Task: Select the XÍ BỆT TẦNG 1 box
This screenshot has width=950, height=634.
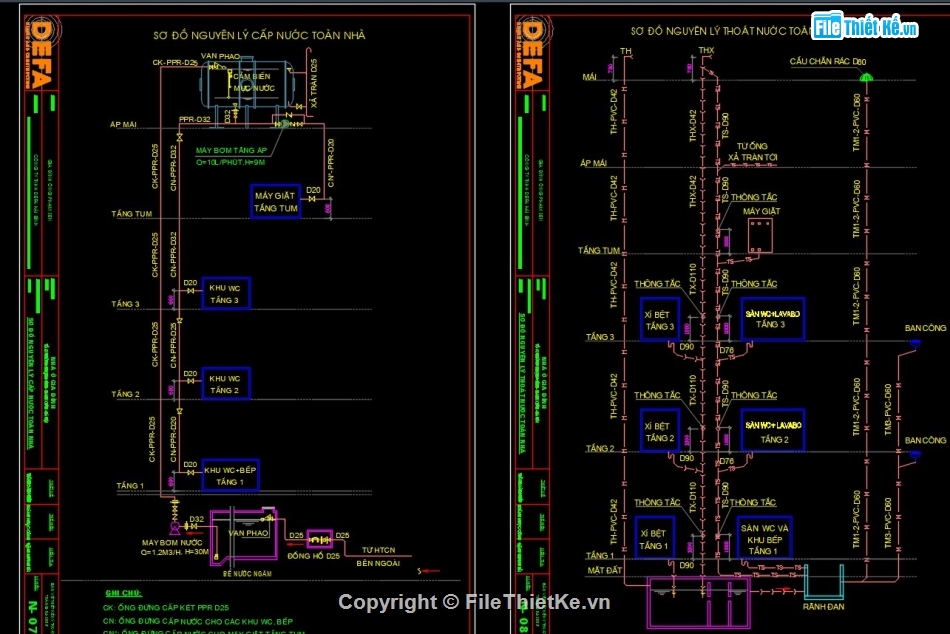Action: tap(654, 538)
